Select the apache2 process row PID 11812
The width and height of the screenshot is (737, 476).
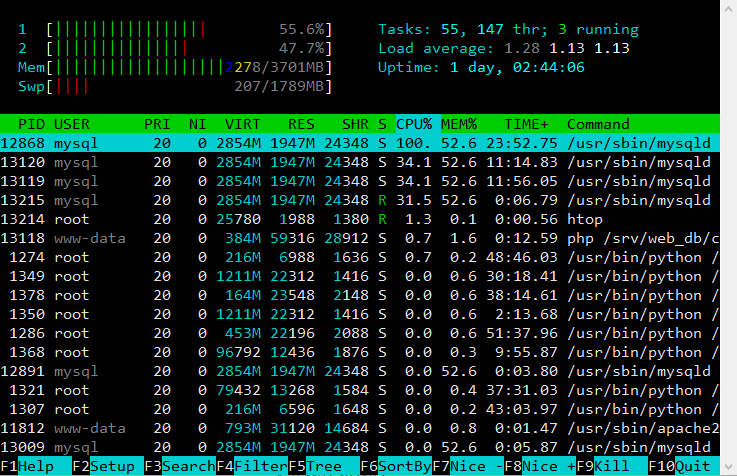point(360,428)
